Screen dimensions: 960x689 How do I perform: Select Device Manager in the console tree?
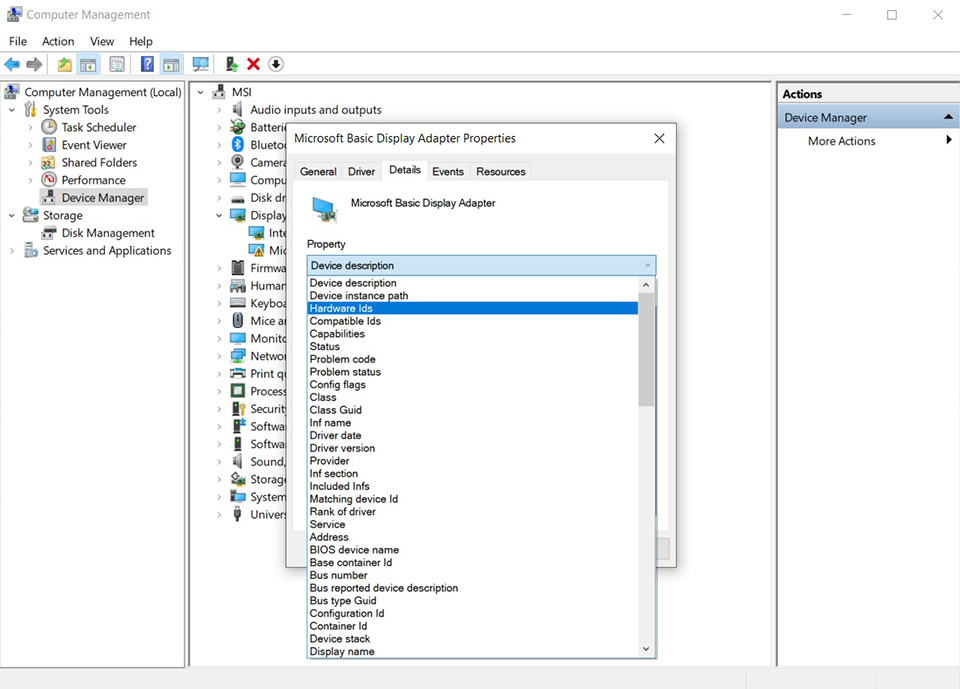coord(103,197)
